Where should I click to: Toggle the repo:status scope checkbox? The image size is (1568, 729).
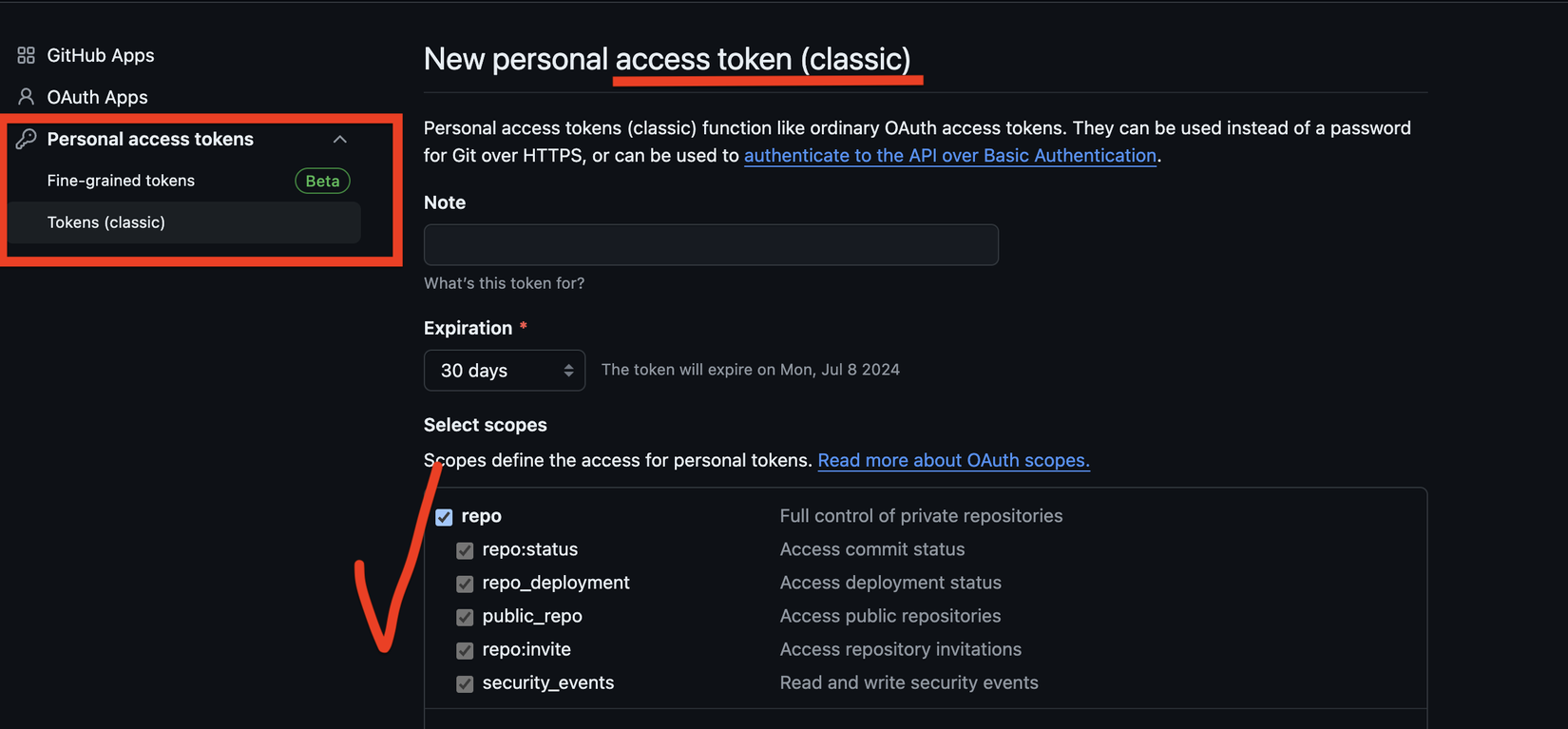click(465, 550)
